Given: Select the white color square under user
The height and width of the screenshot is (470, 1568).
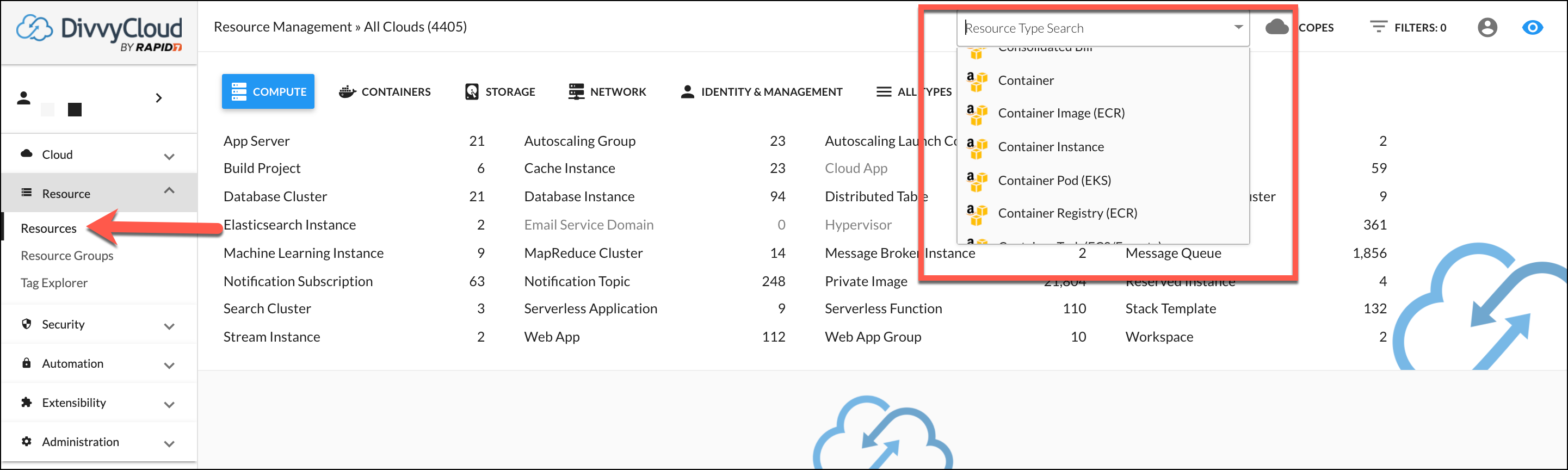Looking at the screenshot, I should (x=47, y=109).
